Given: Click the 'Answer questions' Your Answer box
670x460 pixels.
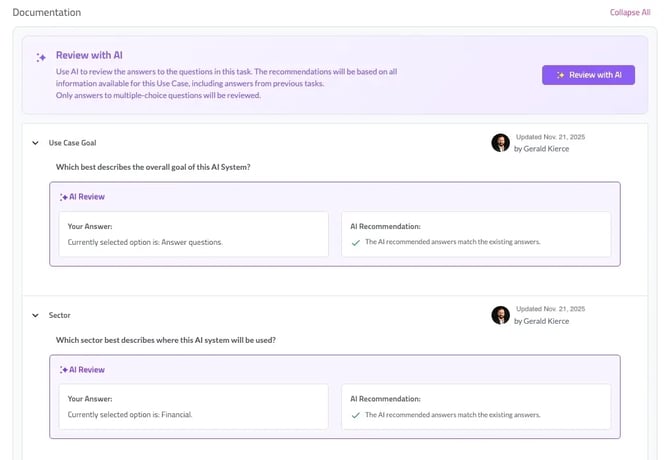Looking at the screenshot, I should click(x=194, y=234).
